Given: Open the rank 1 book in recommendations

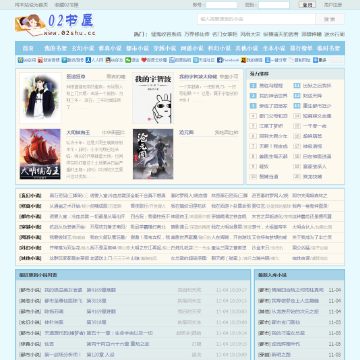Looking at the screenshot, I should pyautogui.click(x=271, y=86).
